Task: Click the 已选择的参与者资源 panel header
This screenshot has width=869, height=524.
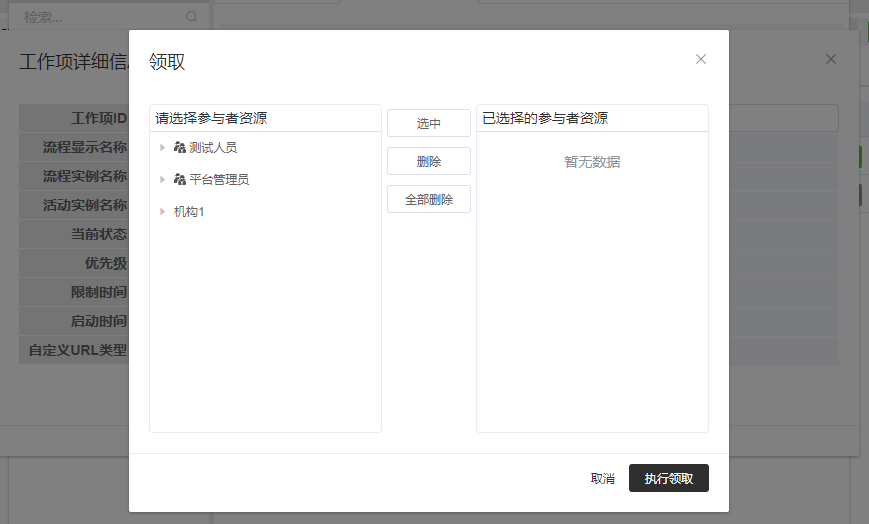Action: pos(592,118)
